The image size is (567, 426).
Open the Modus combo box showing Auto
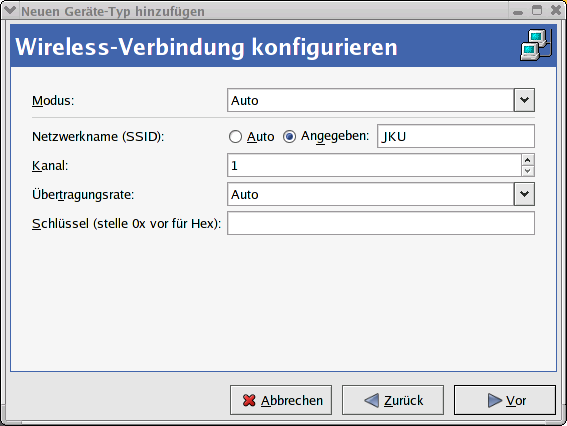click(x=381, y=100)
